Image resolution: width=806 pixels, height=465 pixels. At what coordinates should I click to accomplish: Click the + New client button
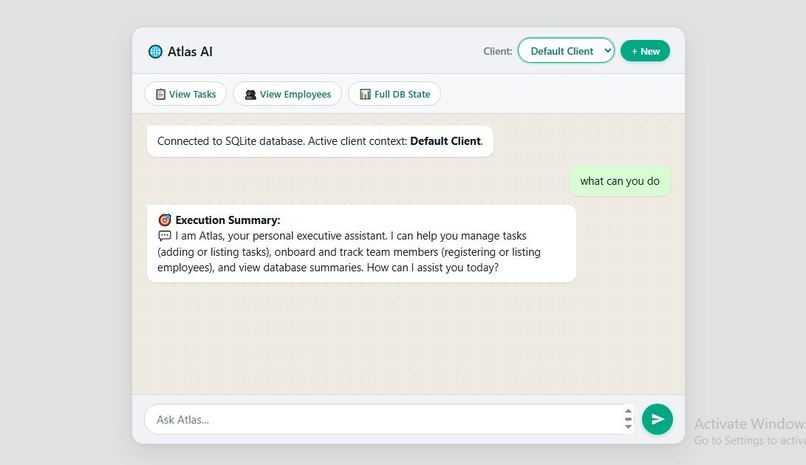coord(645,51)
